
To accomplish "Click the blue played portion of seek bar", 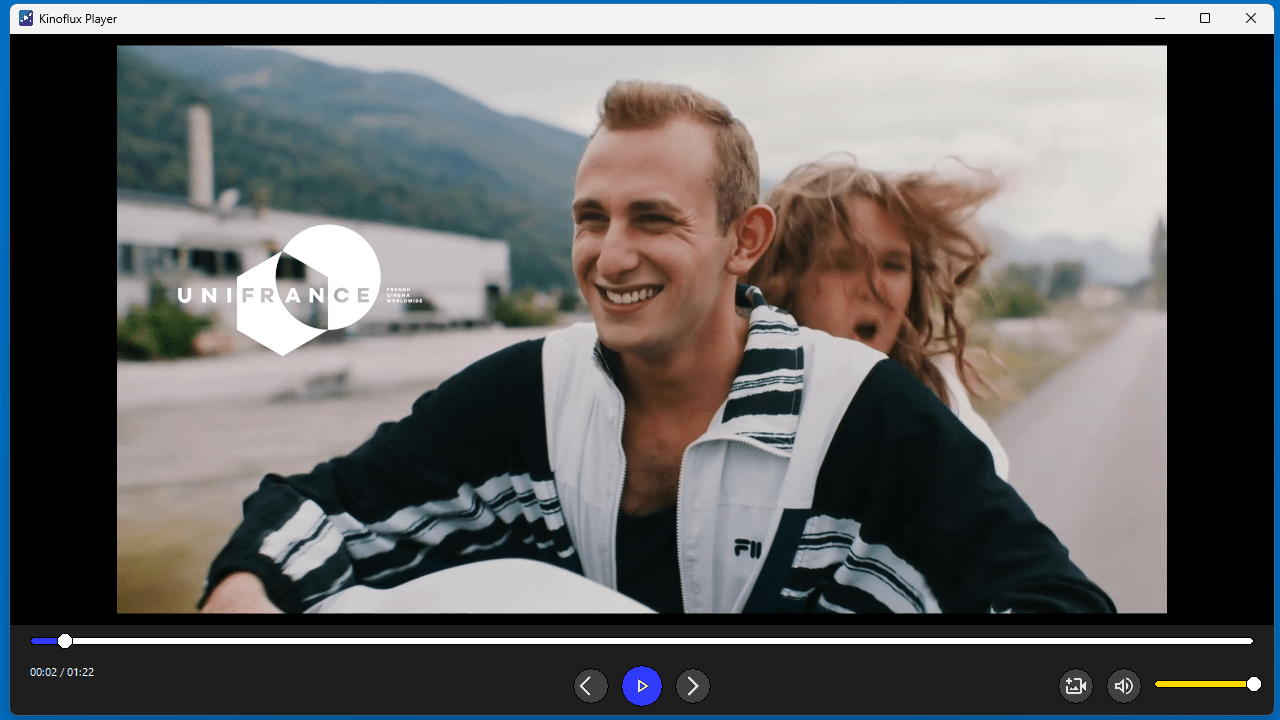I will coord(44,641).
